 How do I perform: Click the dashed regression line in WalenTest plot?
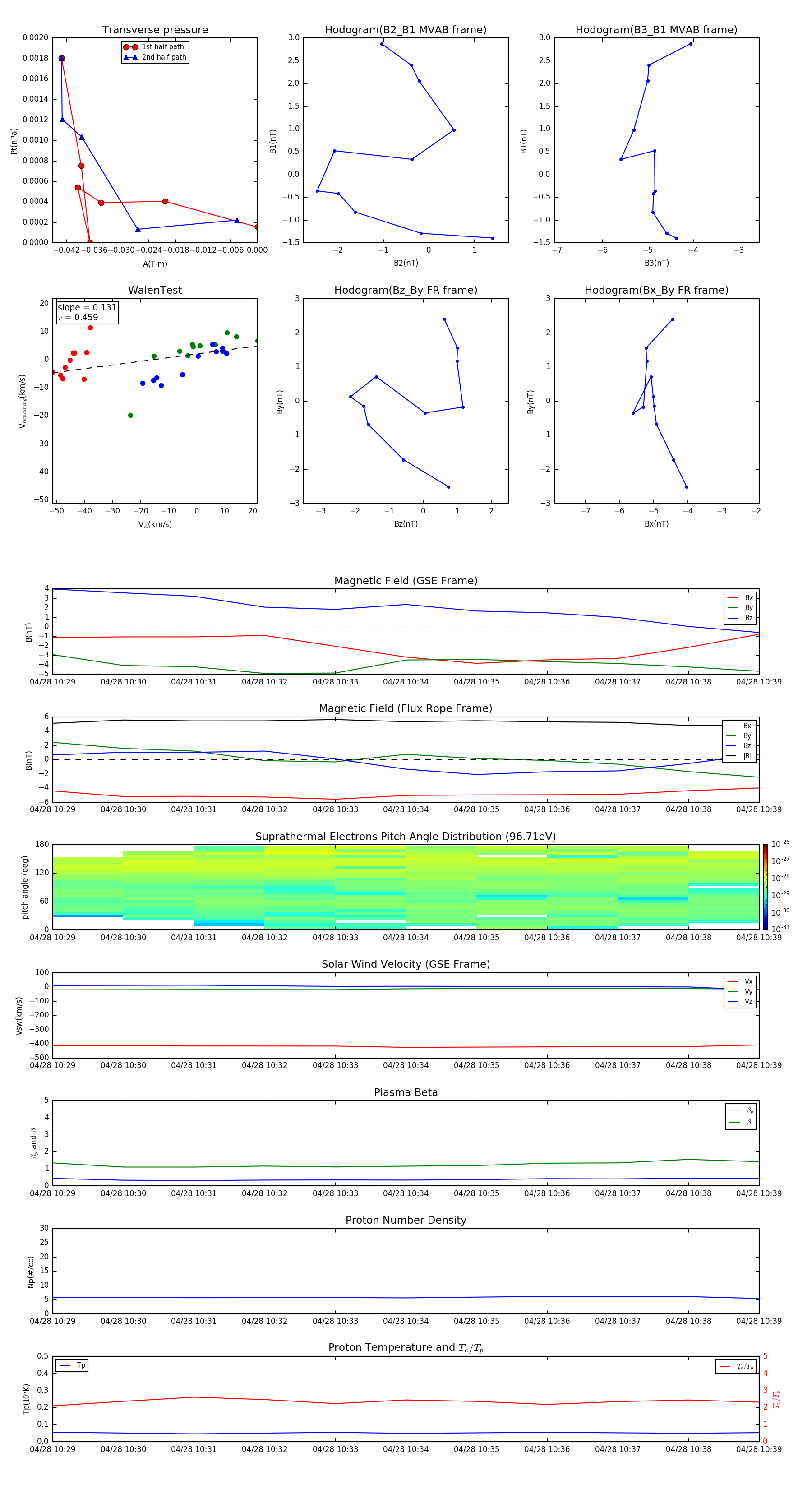155,359
